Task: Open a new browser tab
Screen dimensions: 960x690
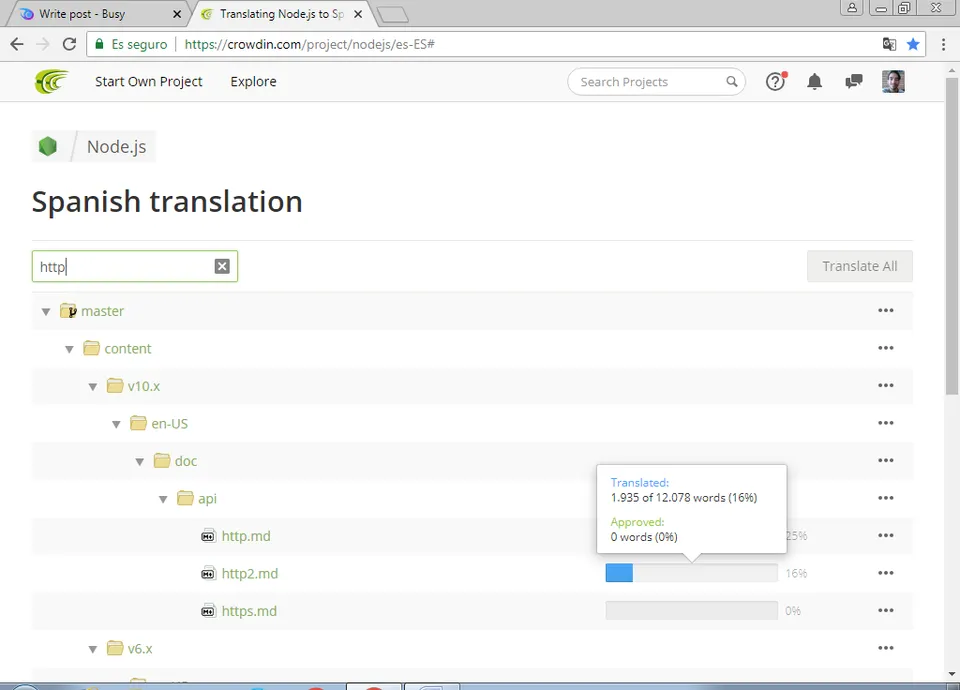Action: [392, 15]
